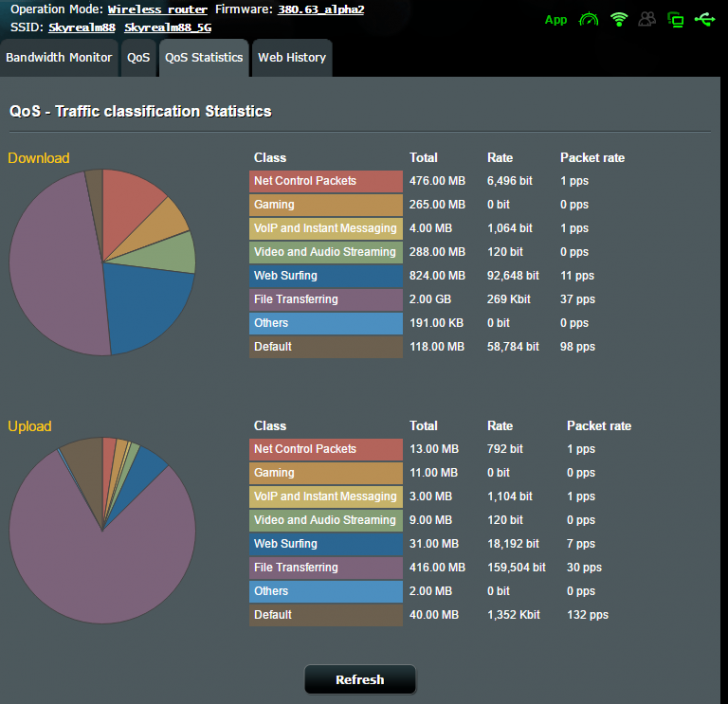This screenshot has height=704, width=728.
Task: Click the USB device status icon
Action: 704,20
